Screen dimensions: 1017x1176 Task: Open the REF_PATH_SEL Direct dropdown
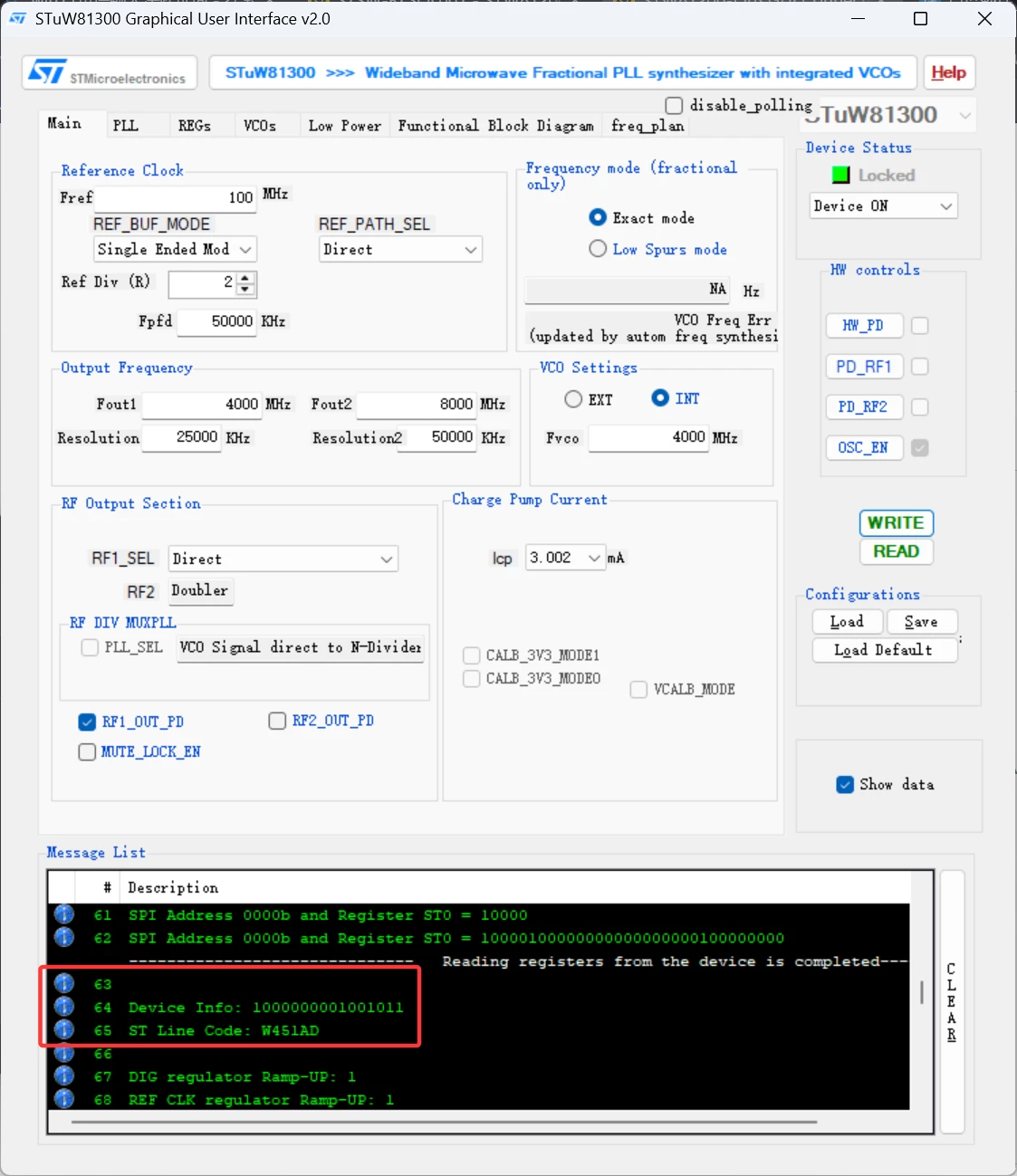pyautogui.click(x=400, y=249)
